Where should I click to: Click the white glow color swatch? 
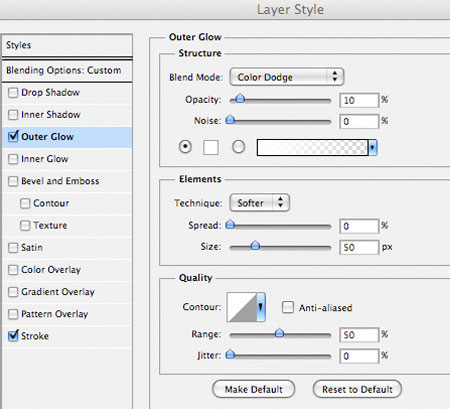pos(211,147)
